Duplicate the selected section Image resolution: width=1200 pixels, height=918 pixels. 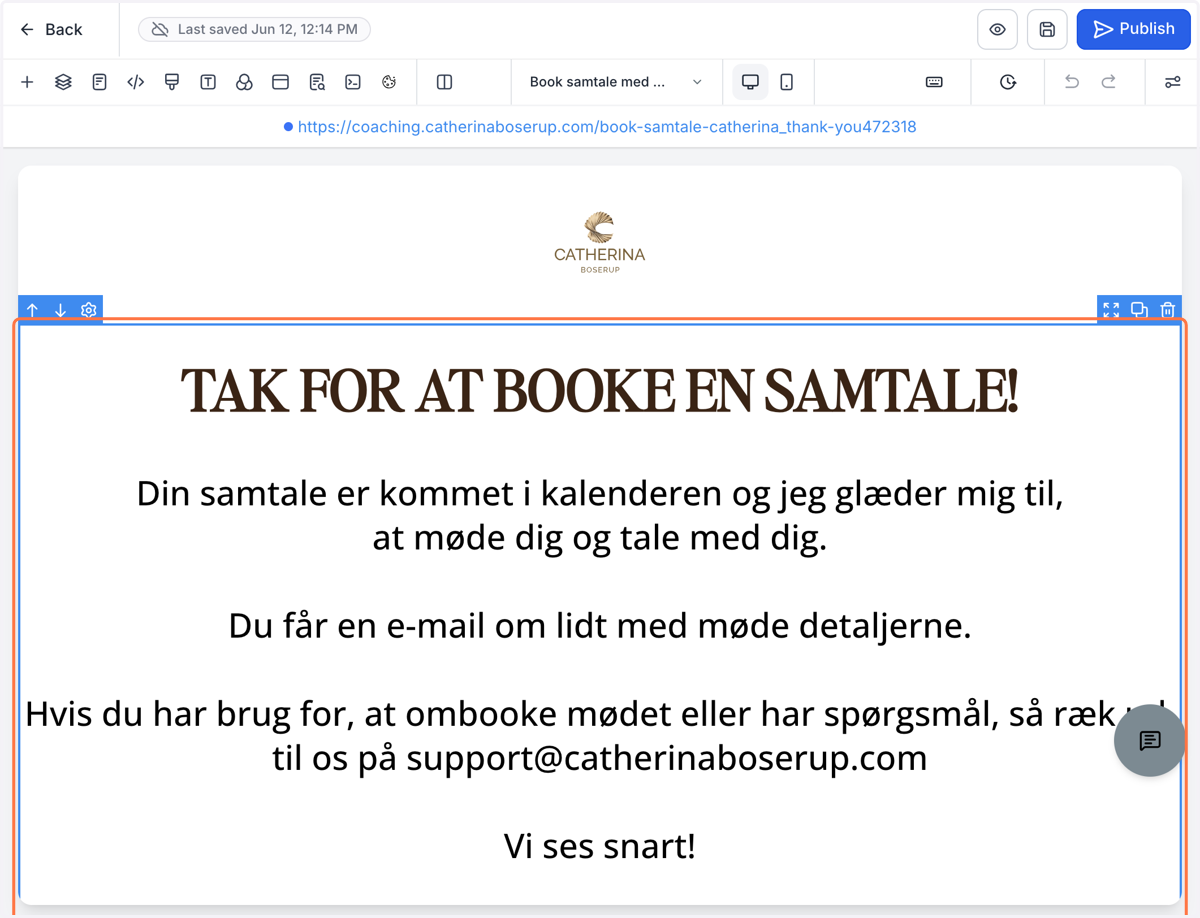(x=1139, y=310)
